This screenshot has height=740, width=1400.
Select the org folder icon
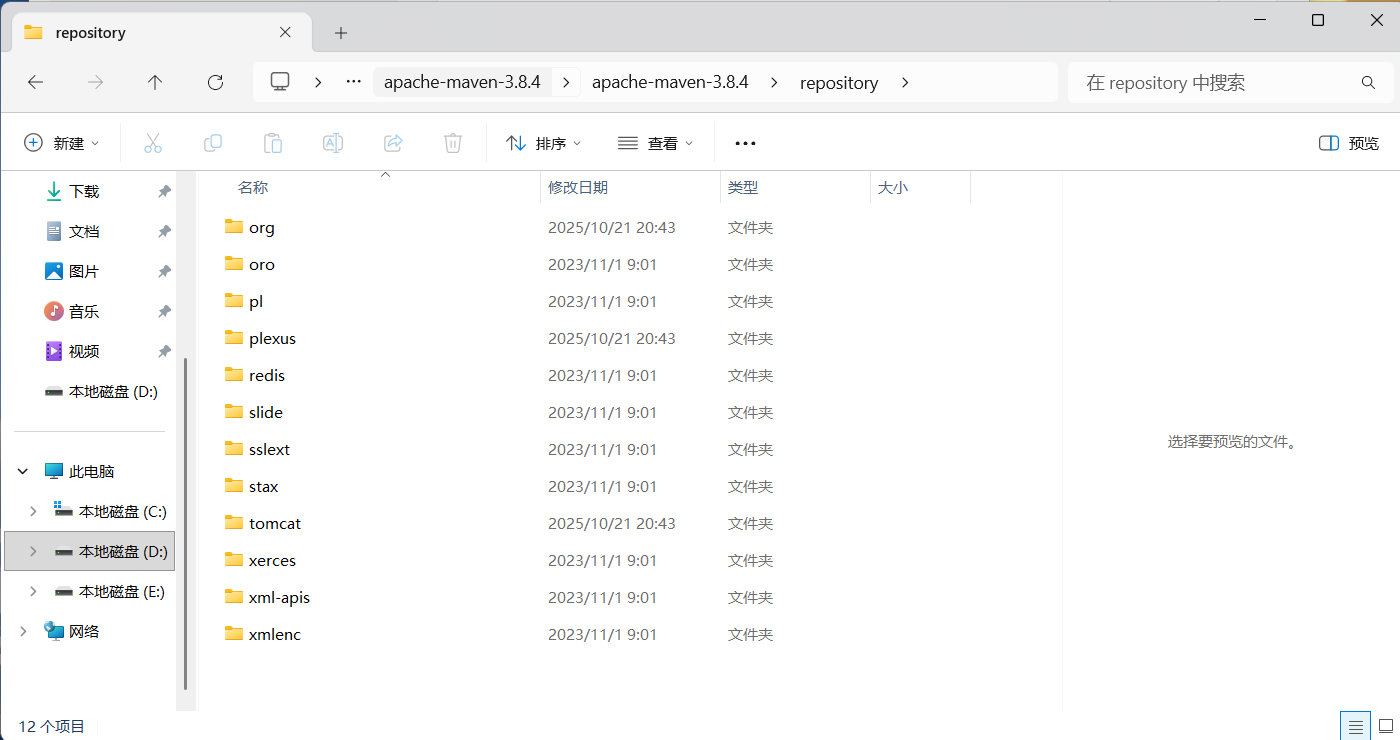[234, 227]
